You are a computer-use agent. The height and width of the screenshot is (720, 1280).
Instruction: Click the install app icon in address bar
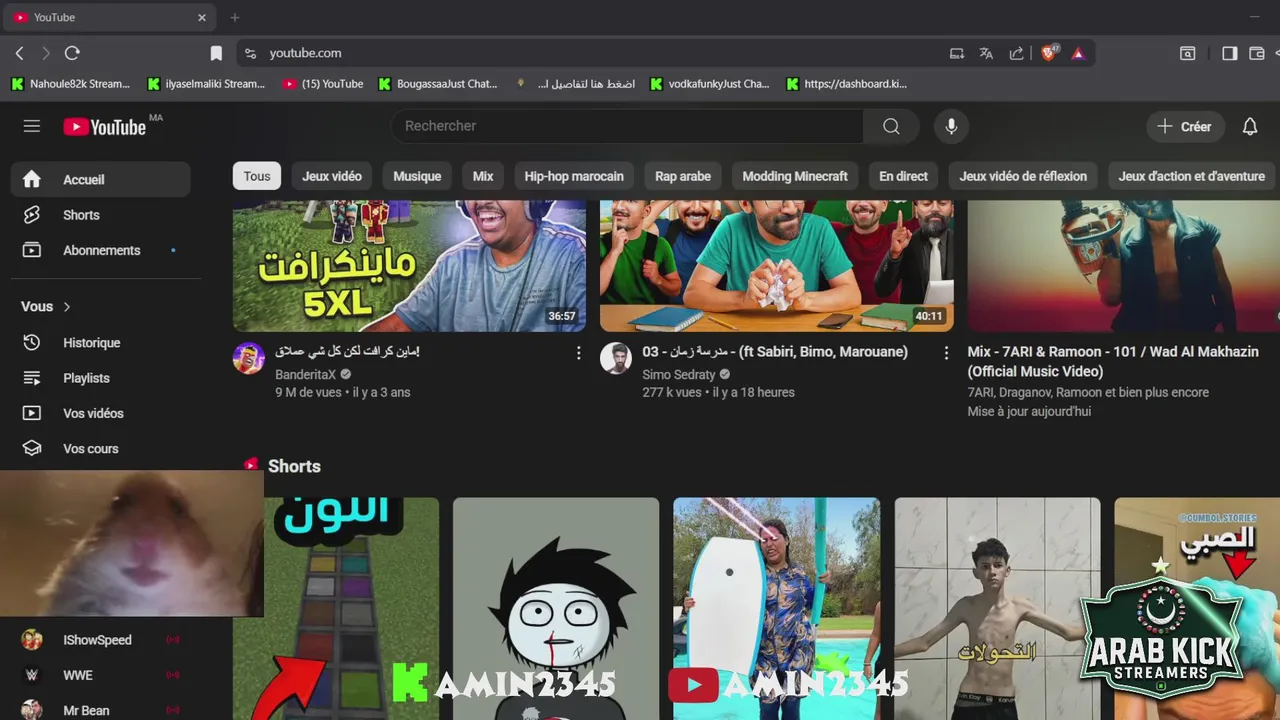[957, 53]
